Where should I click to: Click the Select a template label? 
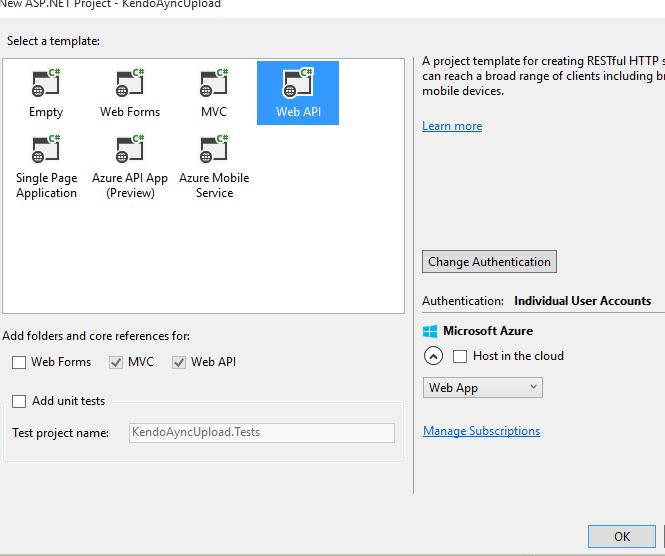[x=53, y=41]
